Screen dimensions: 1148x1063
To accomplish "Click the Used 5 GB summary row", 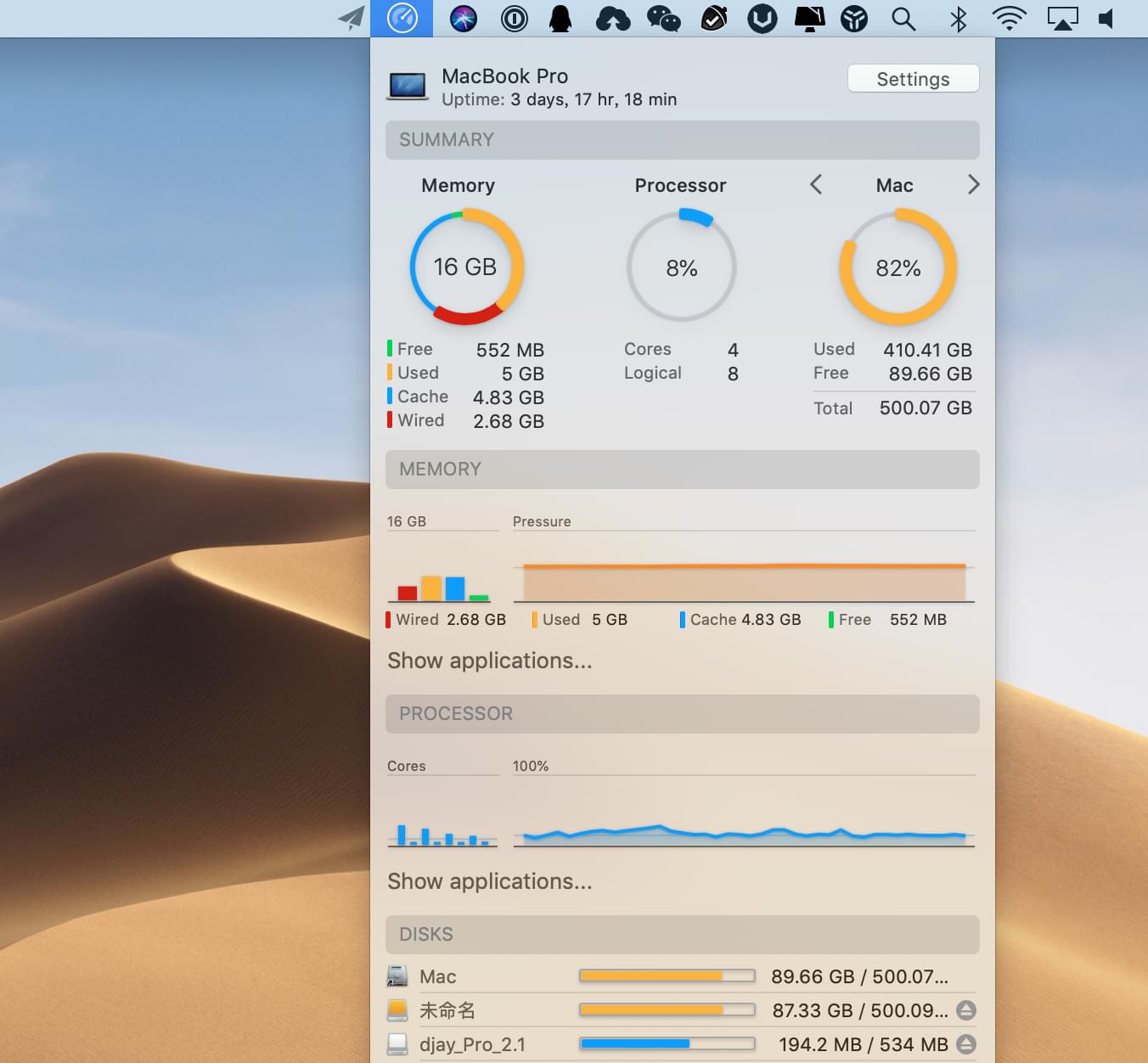I will (465, 373).
